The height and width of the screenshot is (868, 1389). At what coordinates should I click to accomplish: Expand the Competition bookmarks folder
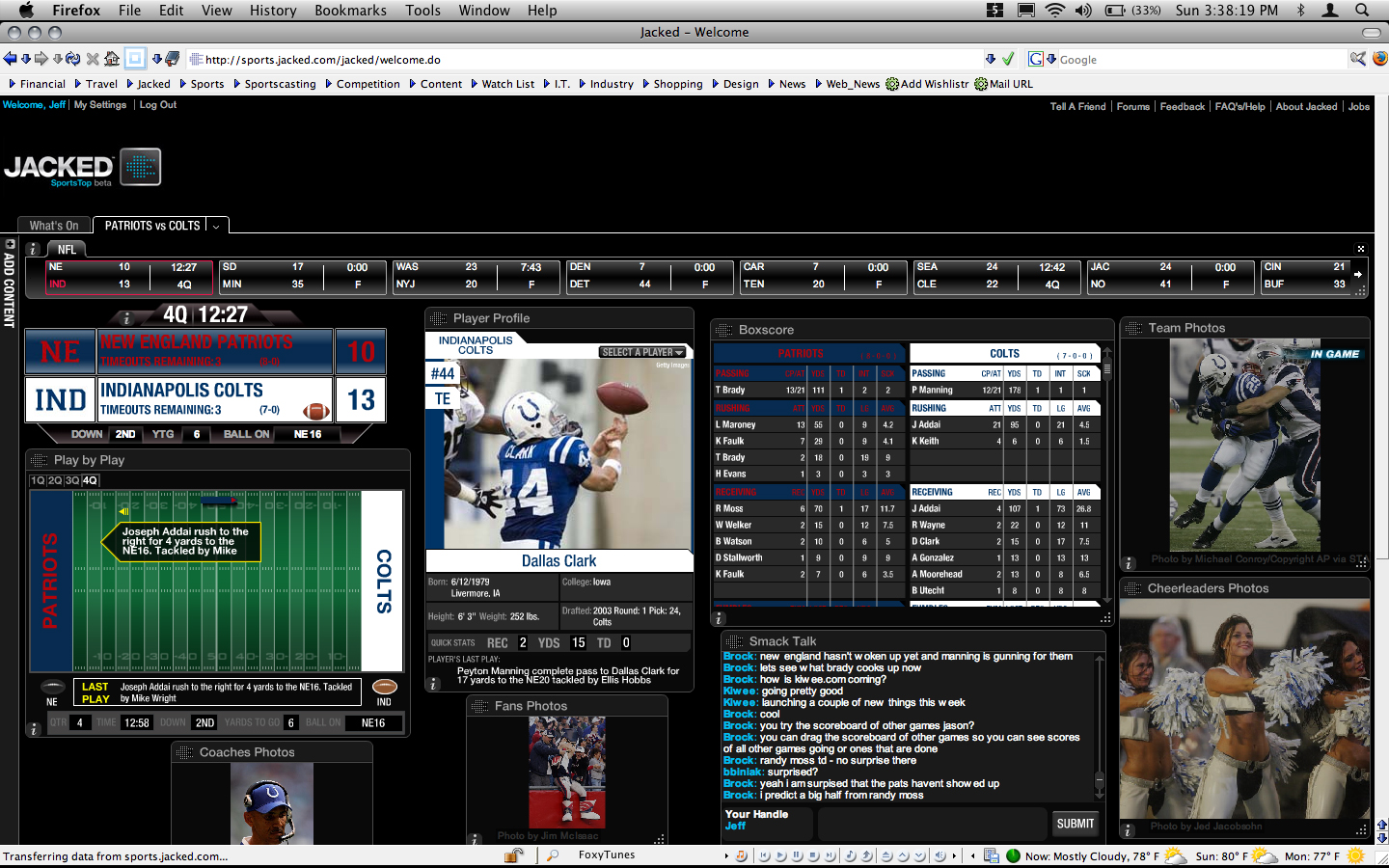click(362, 84)
